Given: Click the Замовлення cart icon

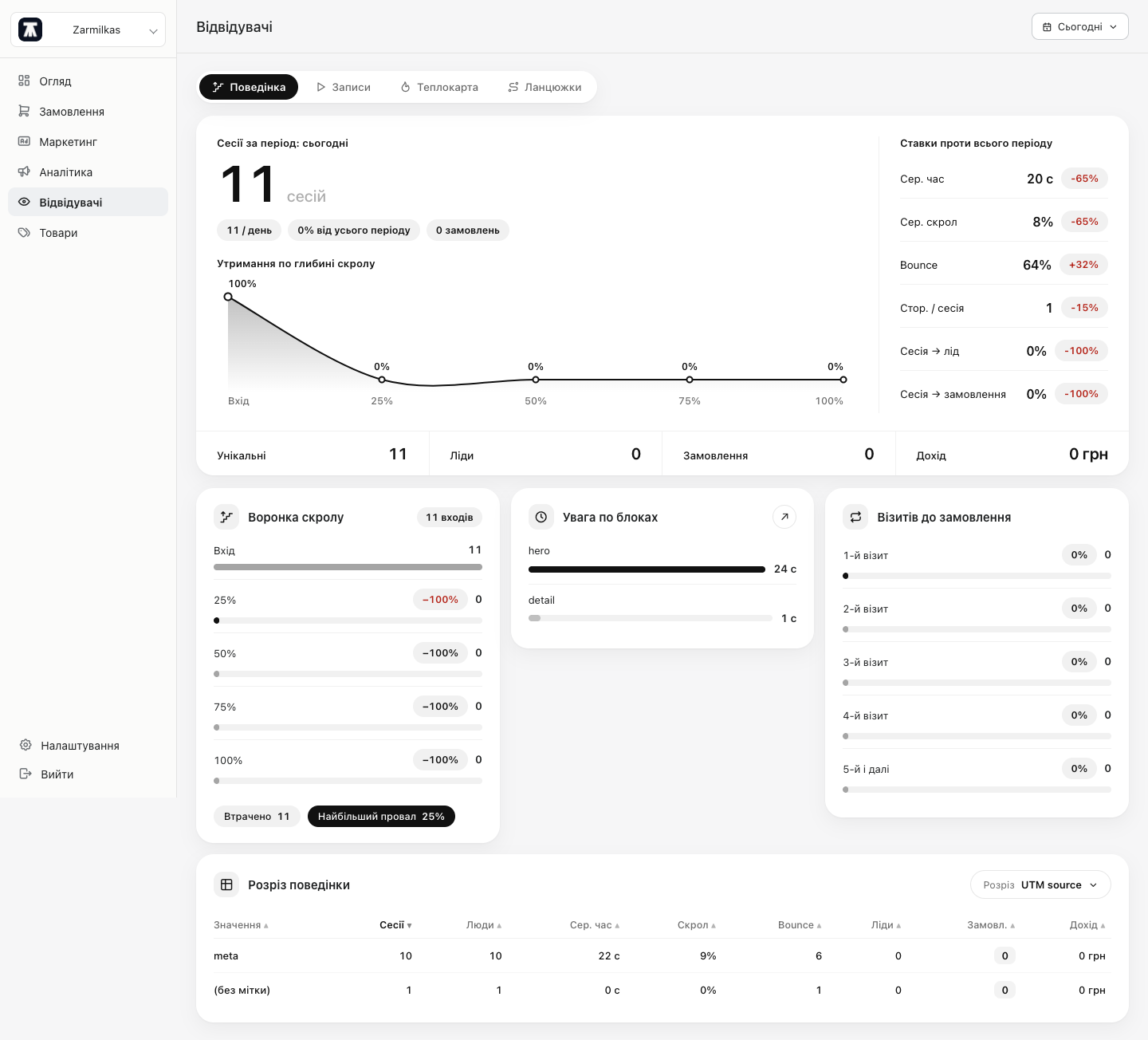Looking at the screenshot, I should [24, 111].
